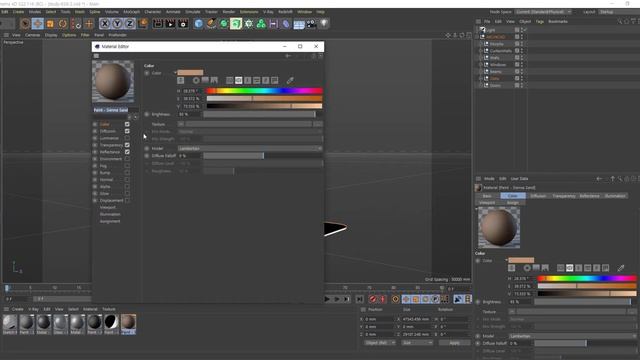The image size is (640, 360).
Task: Click the Brightness slider in Material Editor
Action: (263, 114)
